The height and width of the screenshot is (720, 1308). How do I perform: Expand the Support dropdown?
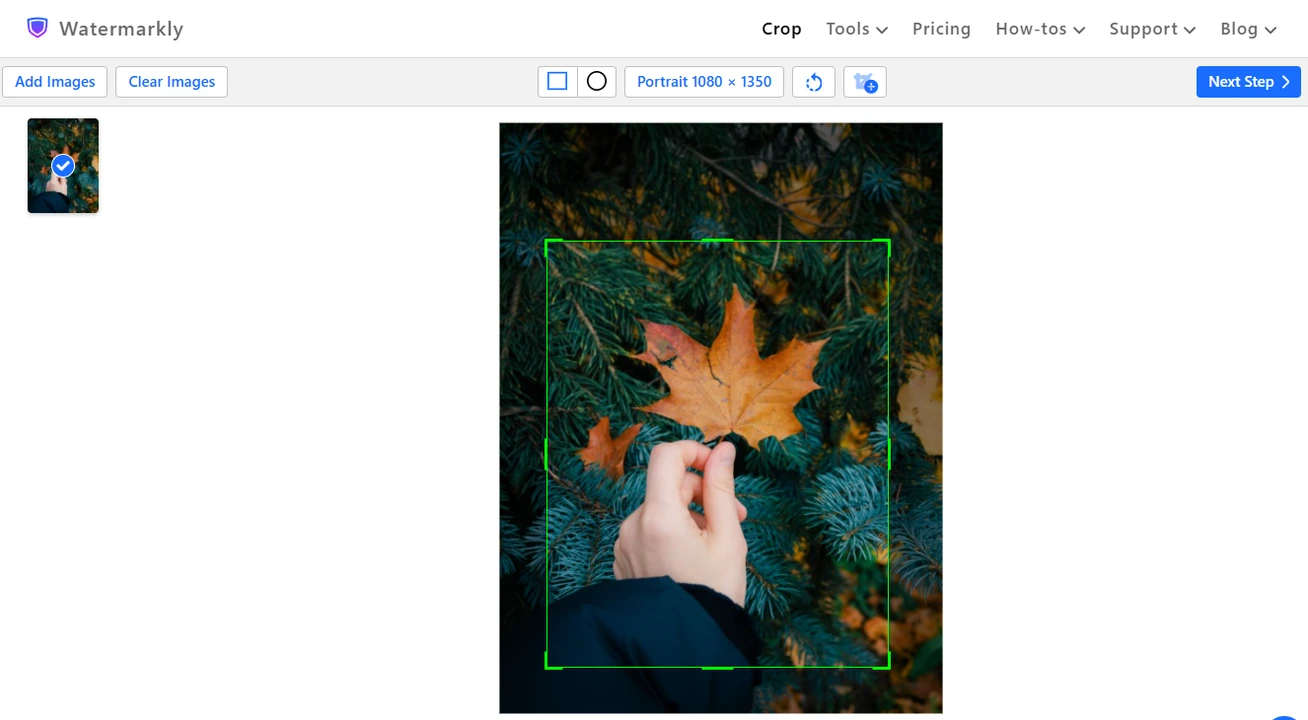point(1152,29)
